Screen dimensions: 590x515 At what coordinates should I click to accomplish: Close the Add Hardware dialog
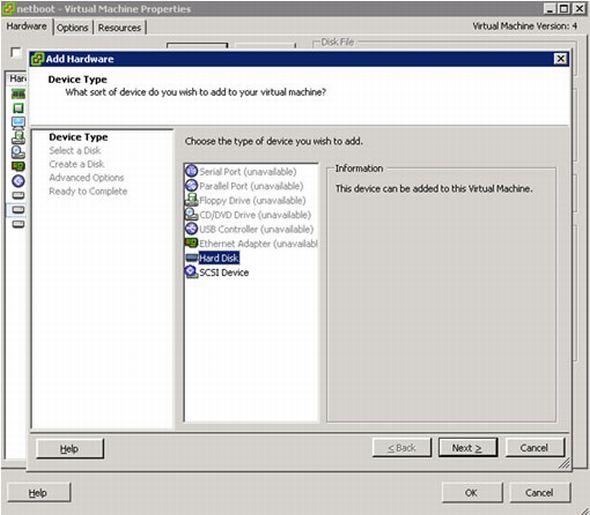tap(560, 59)
